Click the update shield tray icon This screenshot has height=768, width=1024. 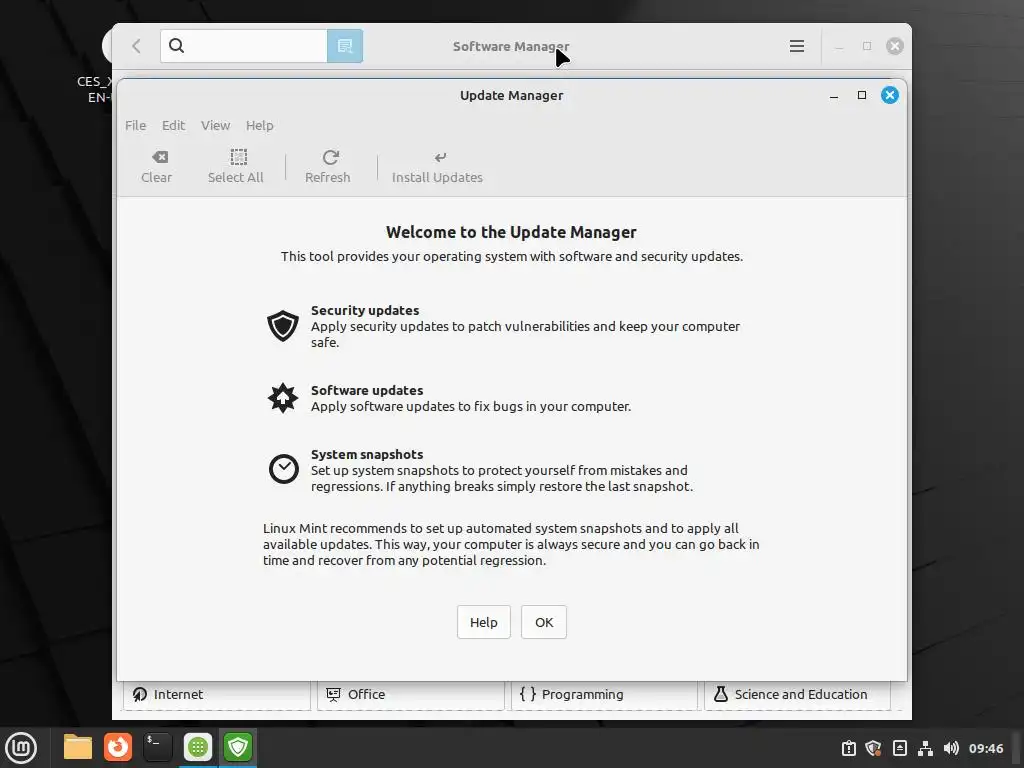(x=873, y=748)
